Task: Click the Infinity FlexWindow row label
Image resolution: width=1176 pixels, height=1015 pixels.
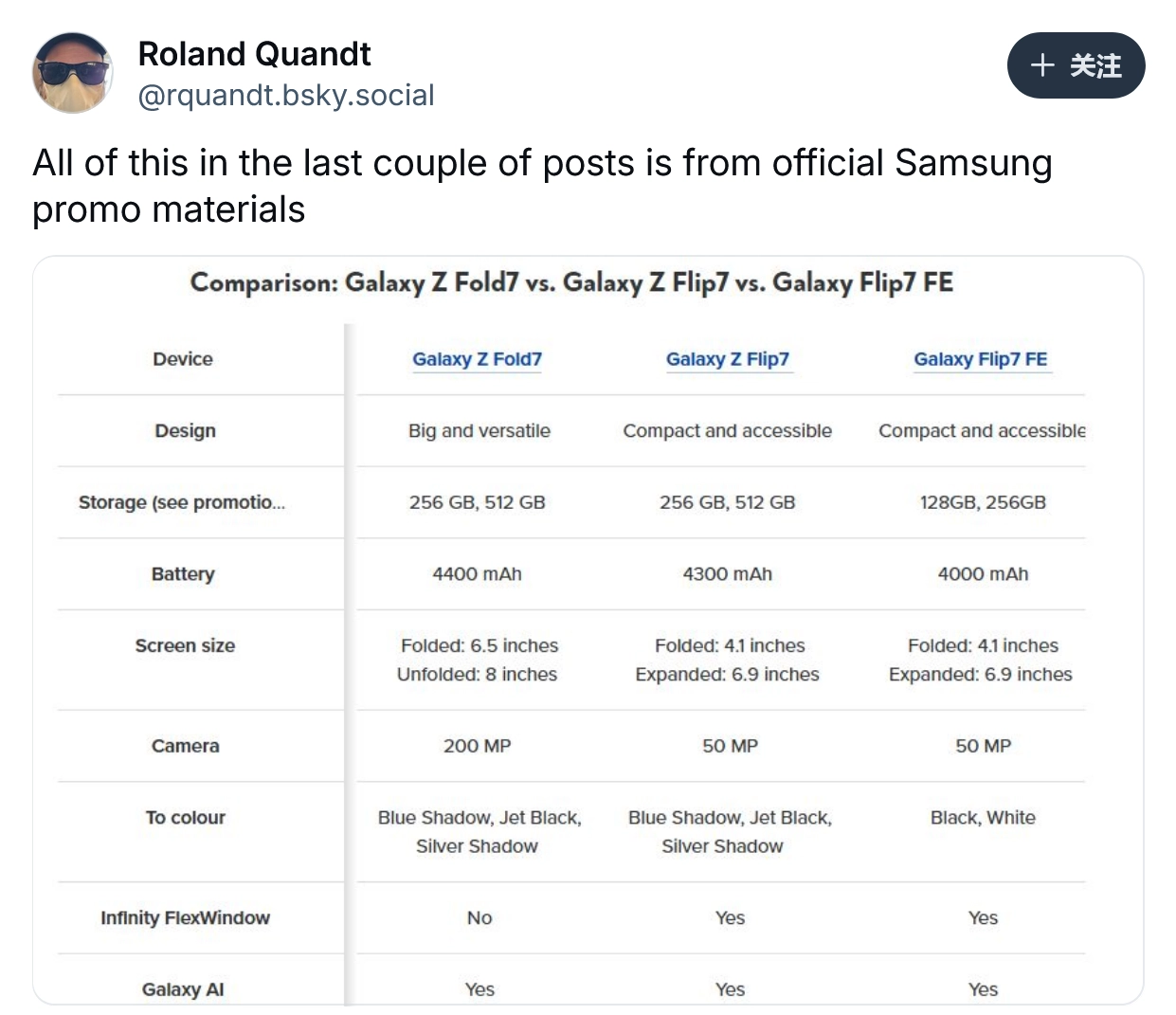Action: [x=185, y=917]
